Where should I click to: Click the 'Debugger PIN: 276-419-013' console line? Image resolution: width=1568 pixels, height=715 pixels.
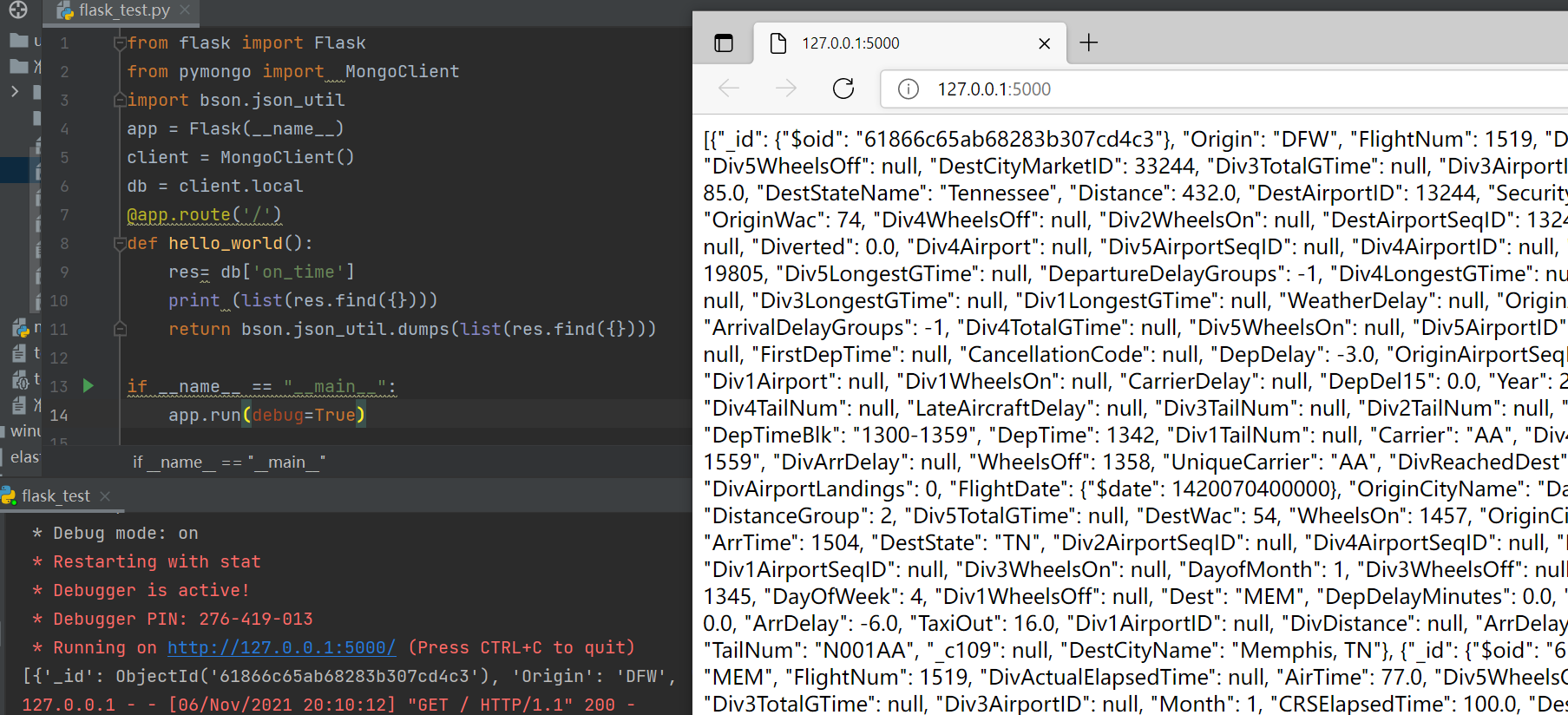coord(173,619)
